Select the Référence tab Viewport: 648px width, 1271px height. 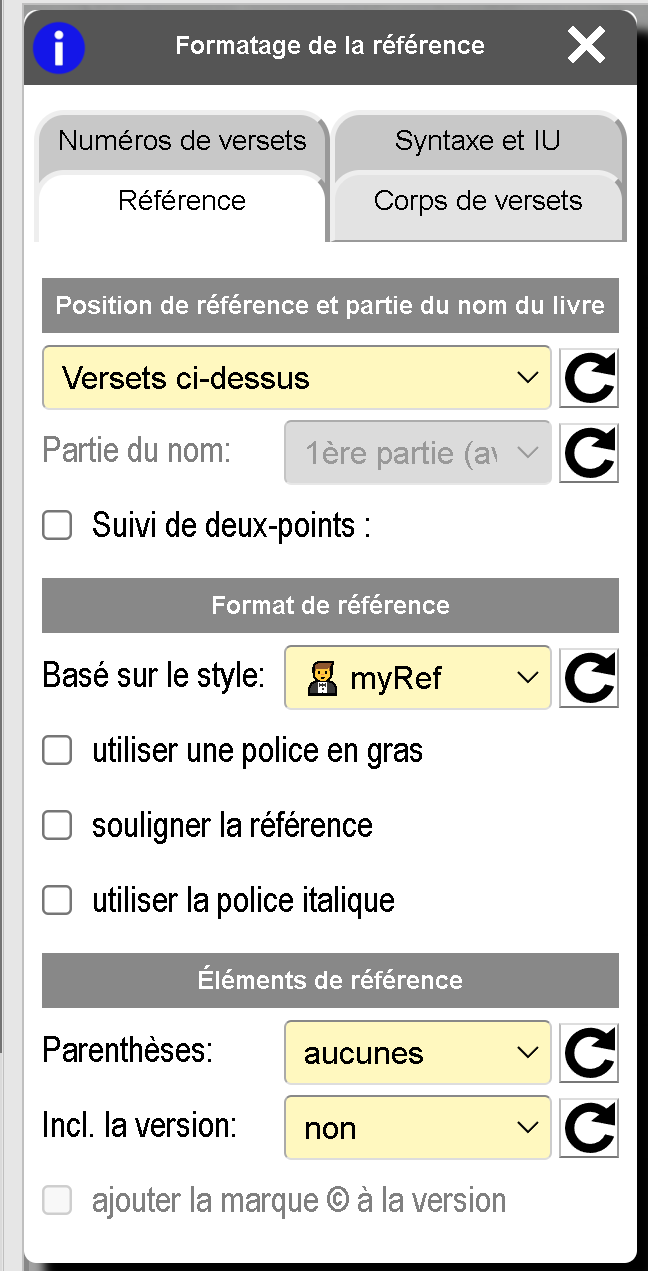click(182, 201)
